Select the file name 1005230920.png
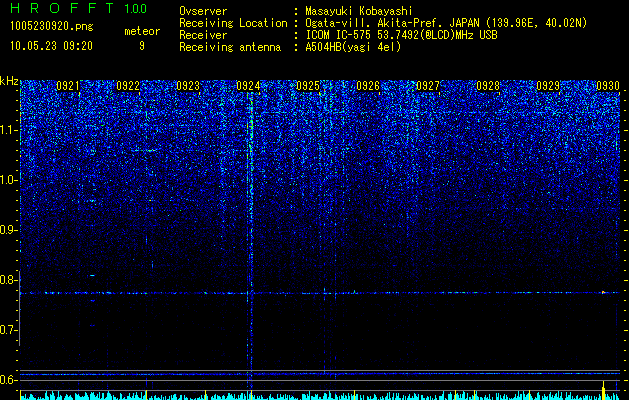The width and height of the screenshot is (629, 400). coord(52,27)
